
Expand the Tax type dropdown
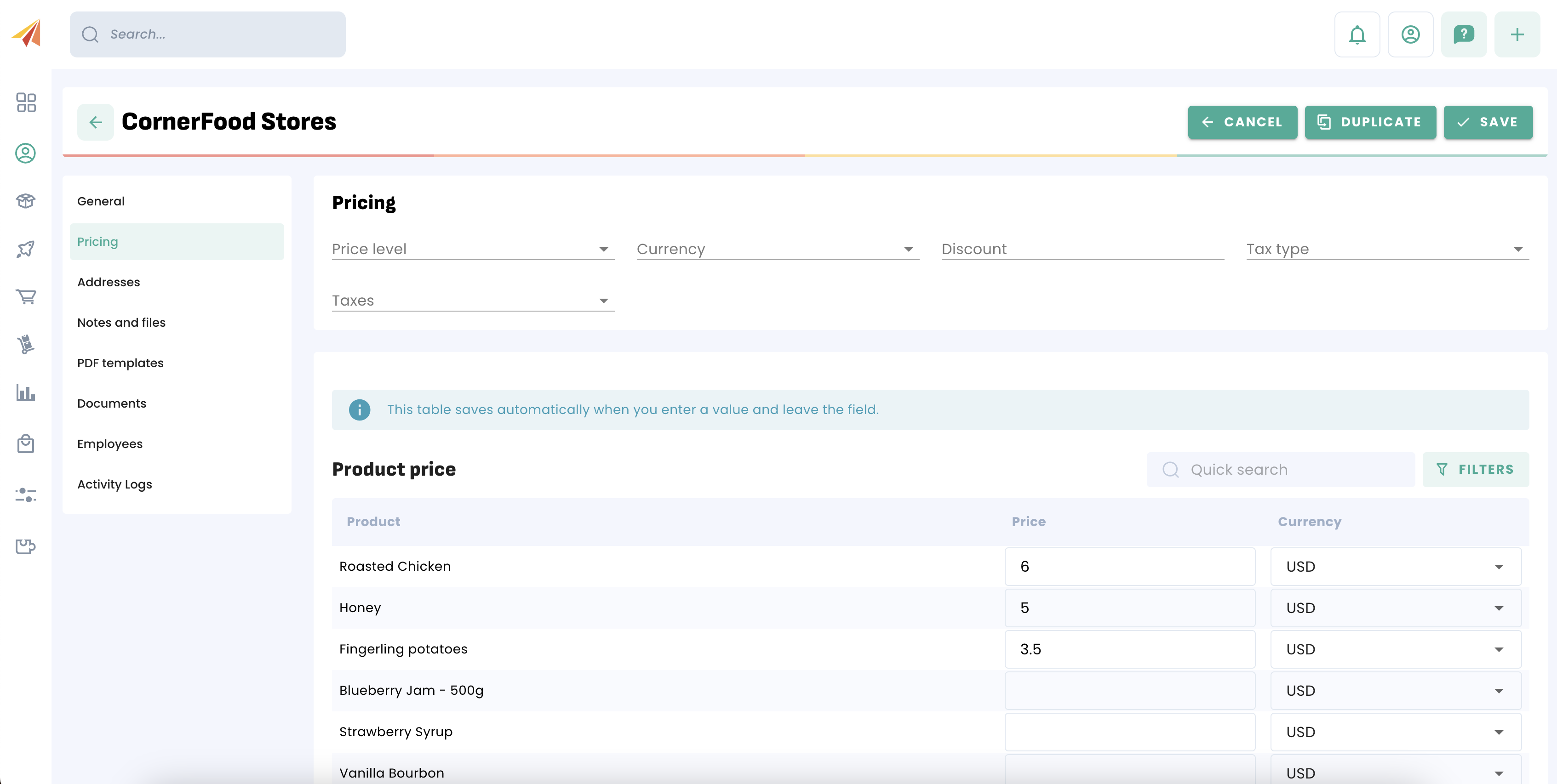click(1387, 249)
